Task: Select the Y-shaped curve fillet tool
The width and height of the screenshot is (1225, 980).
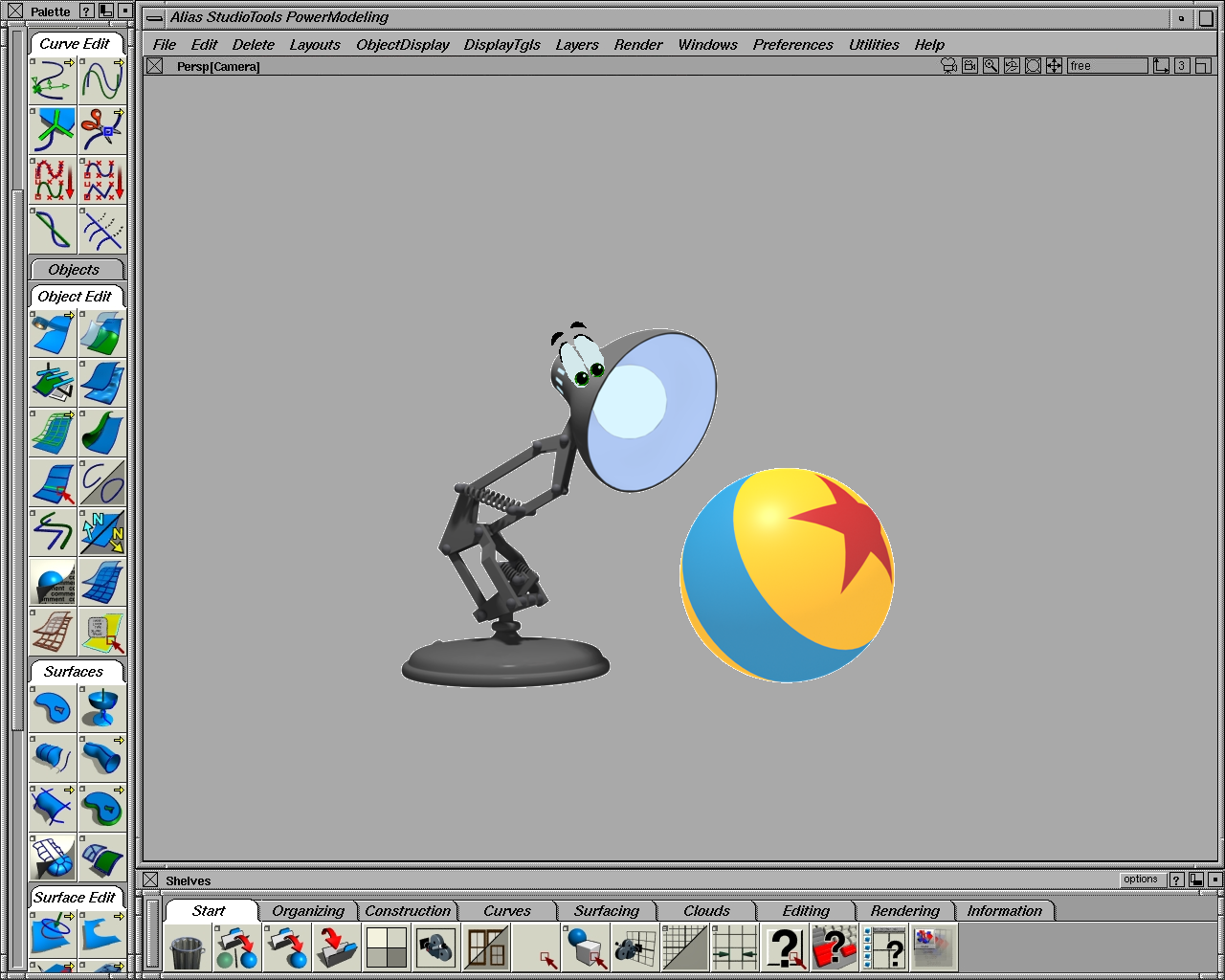Action: coord(53,131)
